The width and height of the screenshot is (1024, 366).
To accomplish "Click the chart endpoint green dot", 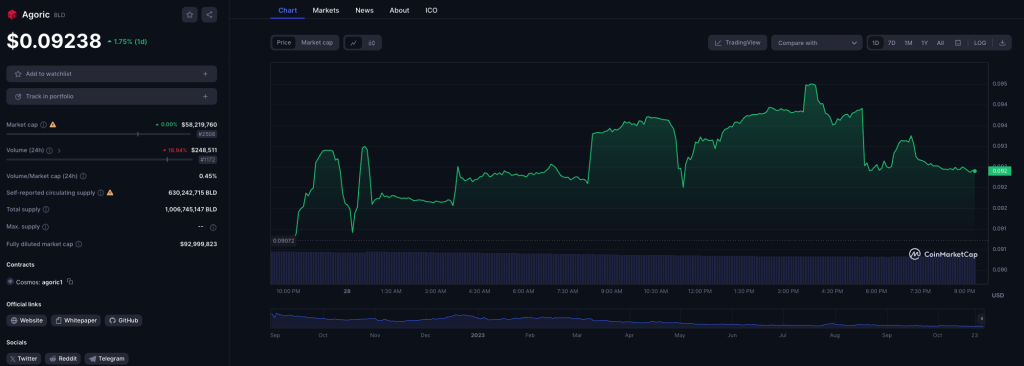I will [x=974, y=171].
